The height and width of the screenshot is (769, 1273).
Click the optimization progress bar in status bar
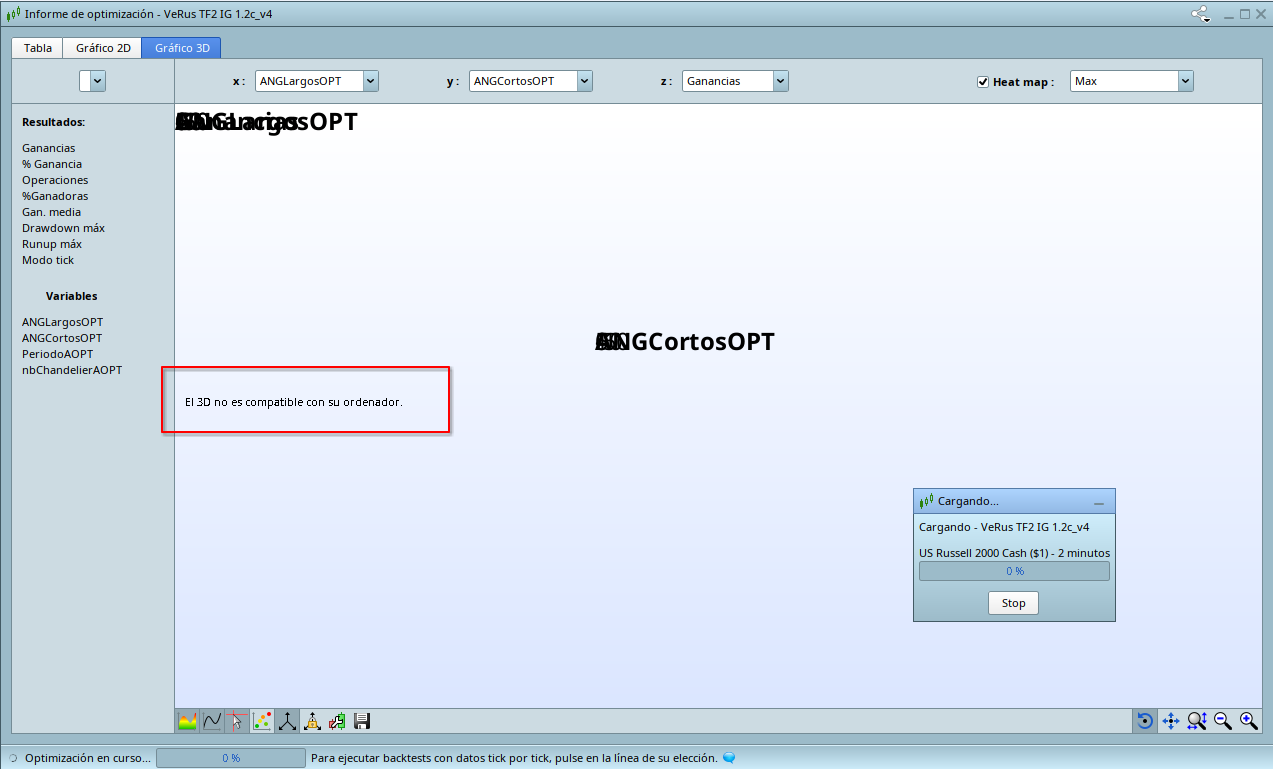point(230,758)
